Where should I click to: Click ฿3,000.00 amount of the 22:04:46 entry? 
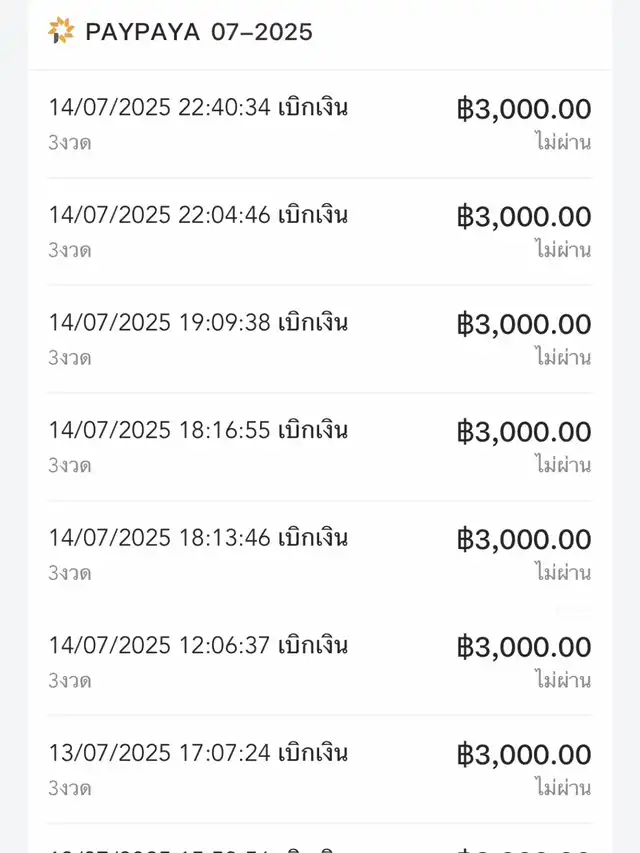(x=524, y=217)
